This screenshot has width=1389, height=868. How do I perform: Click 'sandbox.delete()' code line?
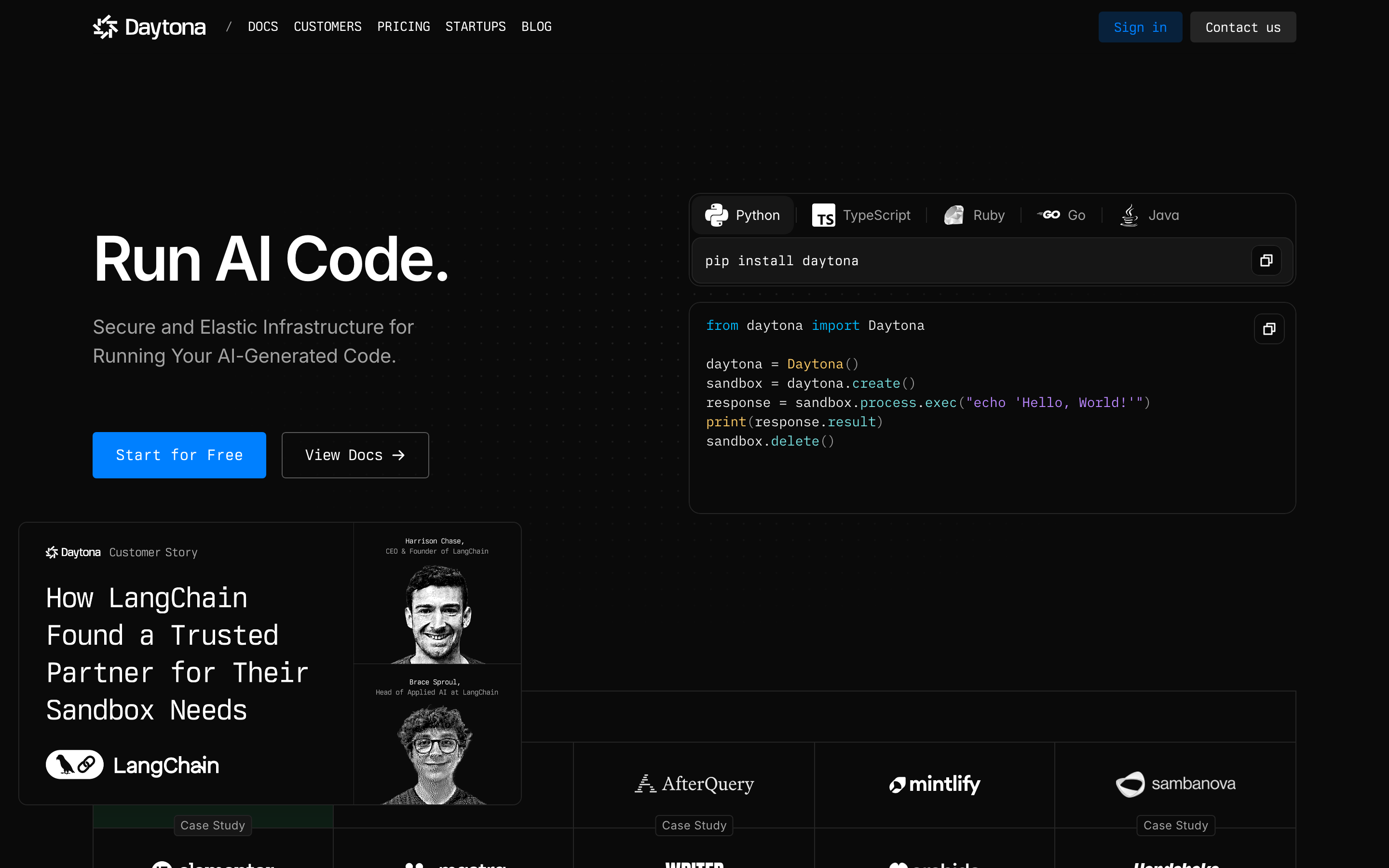coord(770,441)
